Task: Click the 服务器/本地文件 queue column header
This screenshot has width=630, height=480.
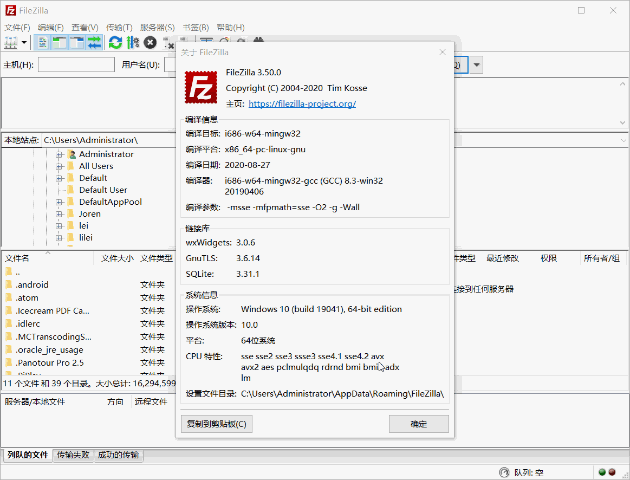Action: [x=35, y=402]
